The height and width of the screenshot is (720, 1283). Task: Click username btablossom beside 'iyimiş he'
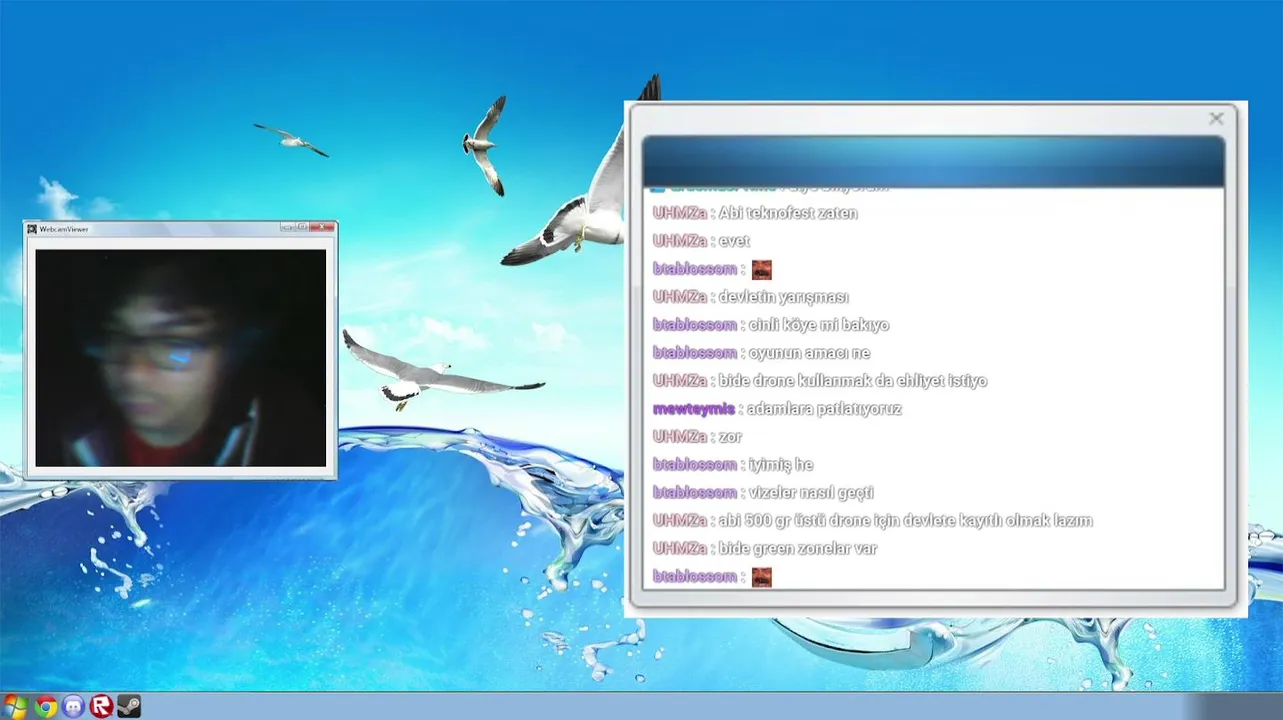point(694,465)
